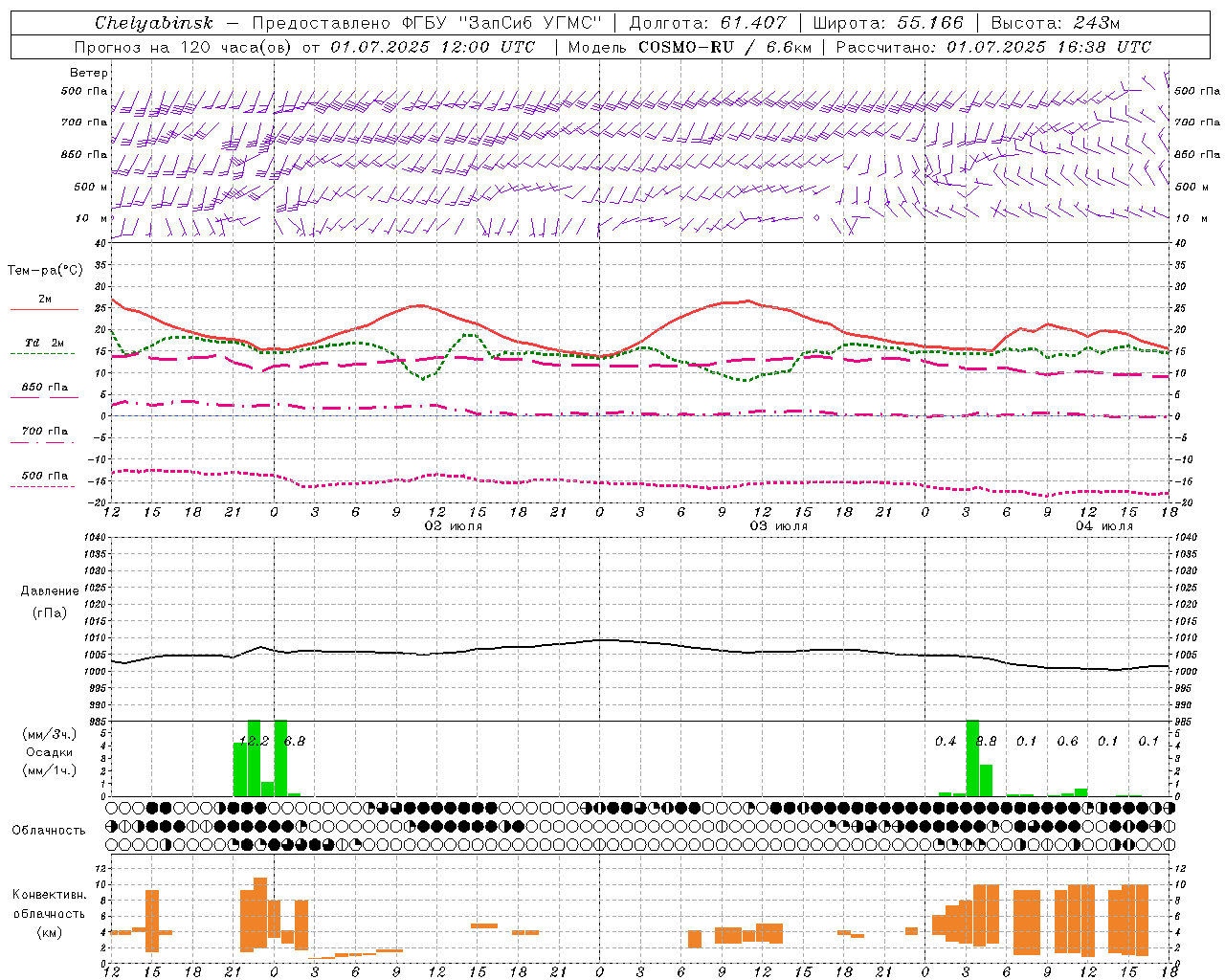Click the '8.8' precipitation amount
This screenshot has height=980, width=1225.
click(986, 741)
